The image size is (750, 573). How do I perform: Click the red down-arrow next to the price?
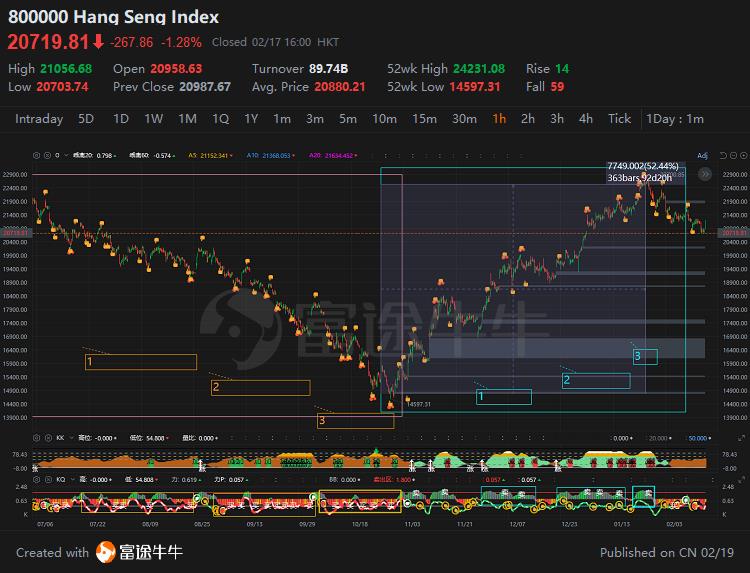[98, 42]
